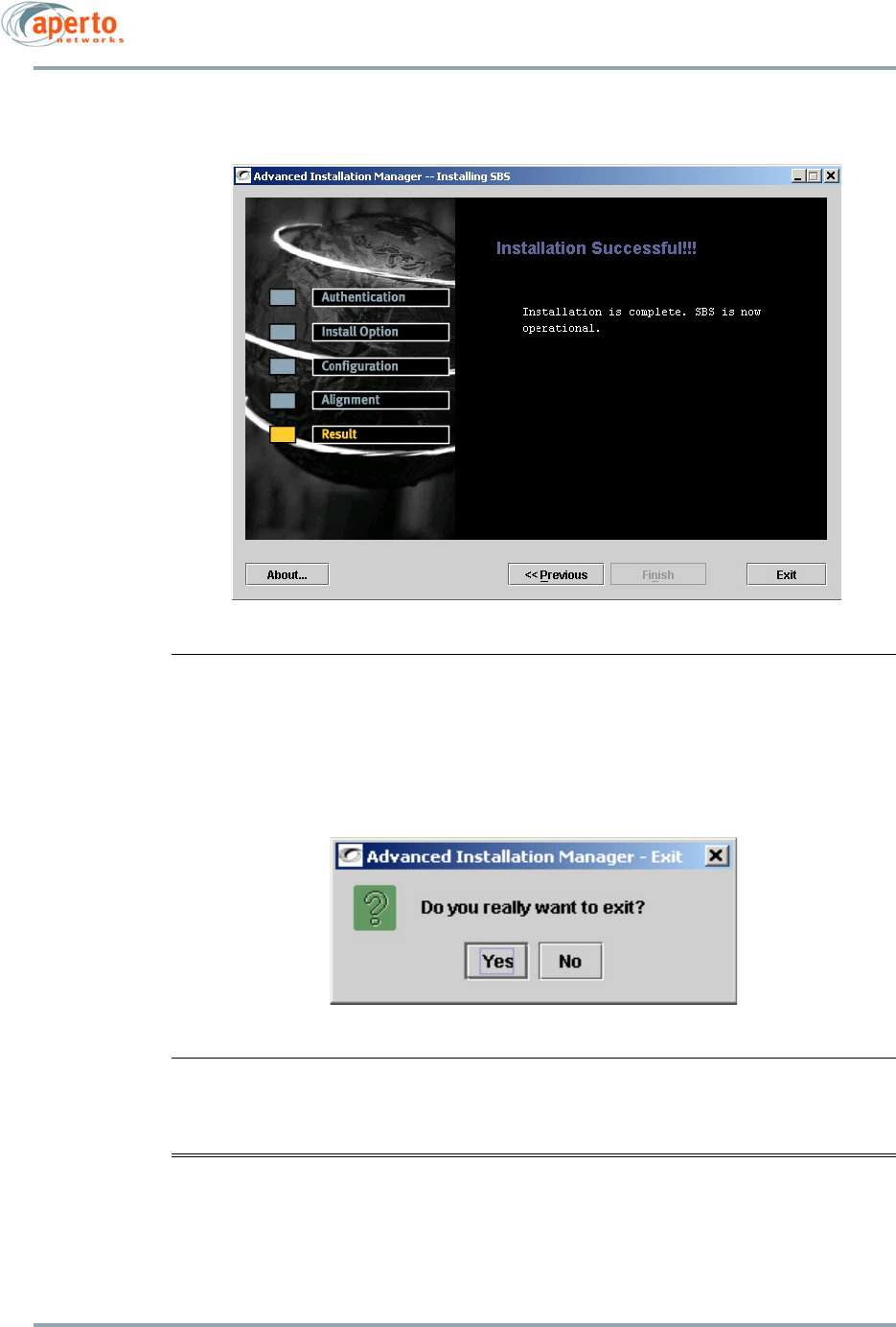Click the 'Installation is complete' message text
Viewport: 896px width, 1327px height.
pos(641,320)
